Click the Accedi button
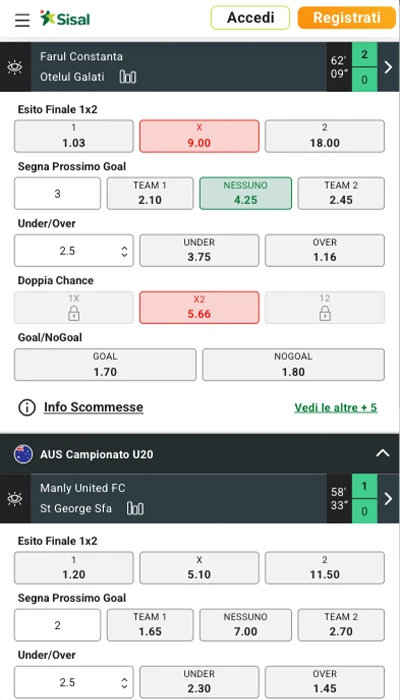 point(250,18)
